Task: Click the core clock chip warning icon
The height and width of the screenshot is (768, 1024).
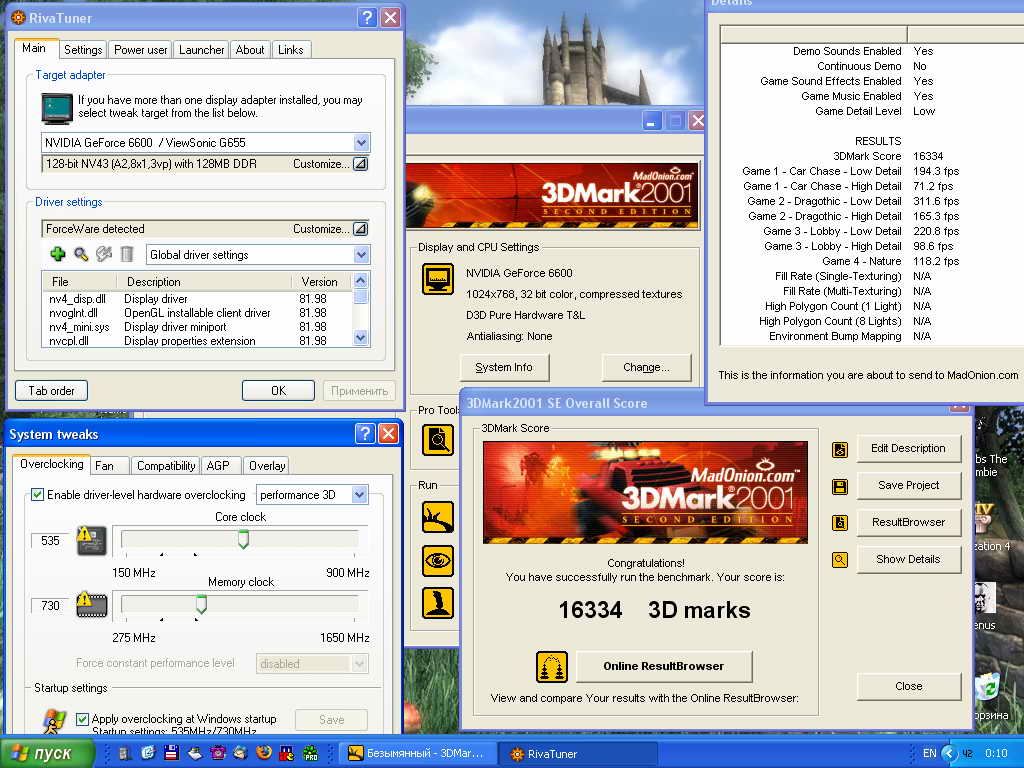Action: 91,541
